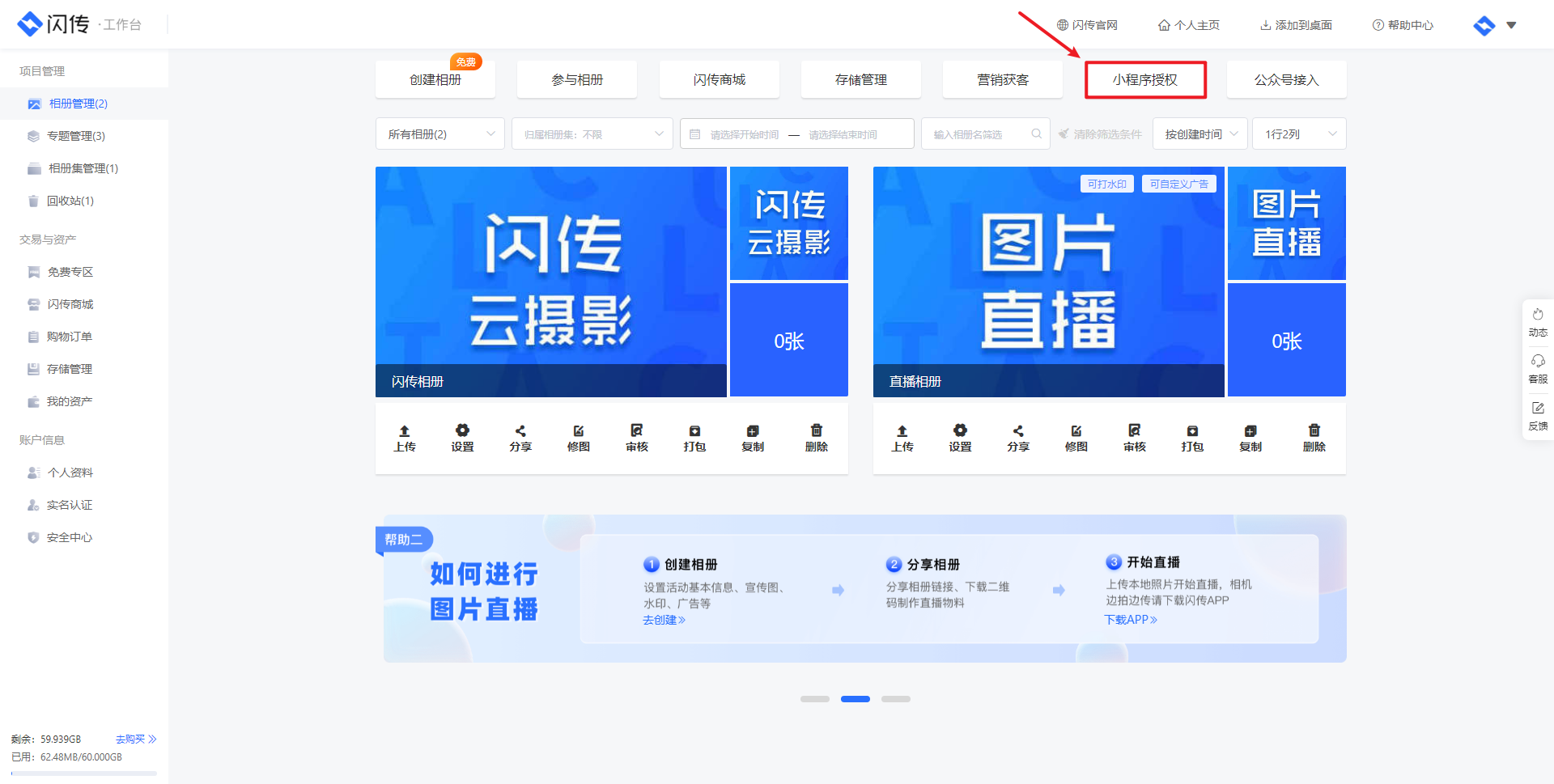Image resolution: width=1554 pixels, height=784 pixels.
Task: Open 闪传相册 cover thumbnail
Action: 551,282
